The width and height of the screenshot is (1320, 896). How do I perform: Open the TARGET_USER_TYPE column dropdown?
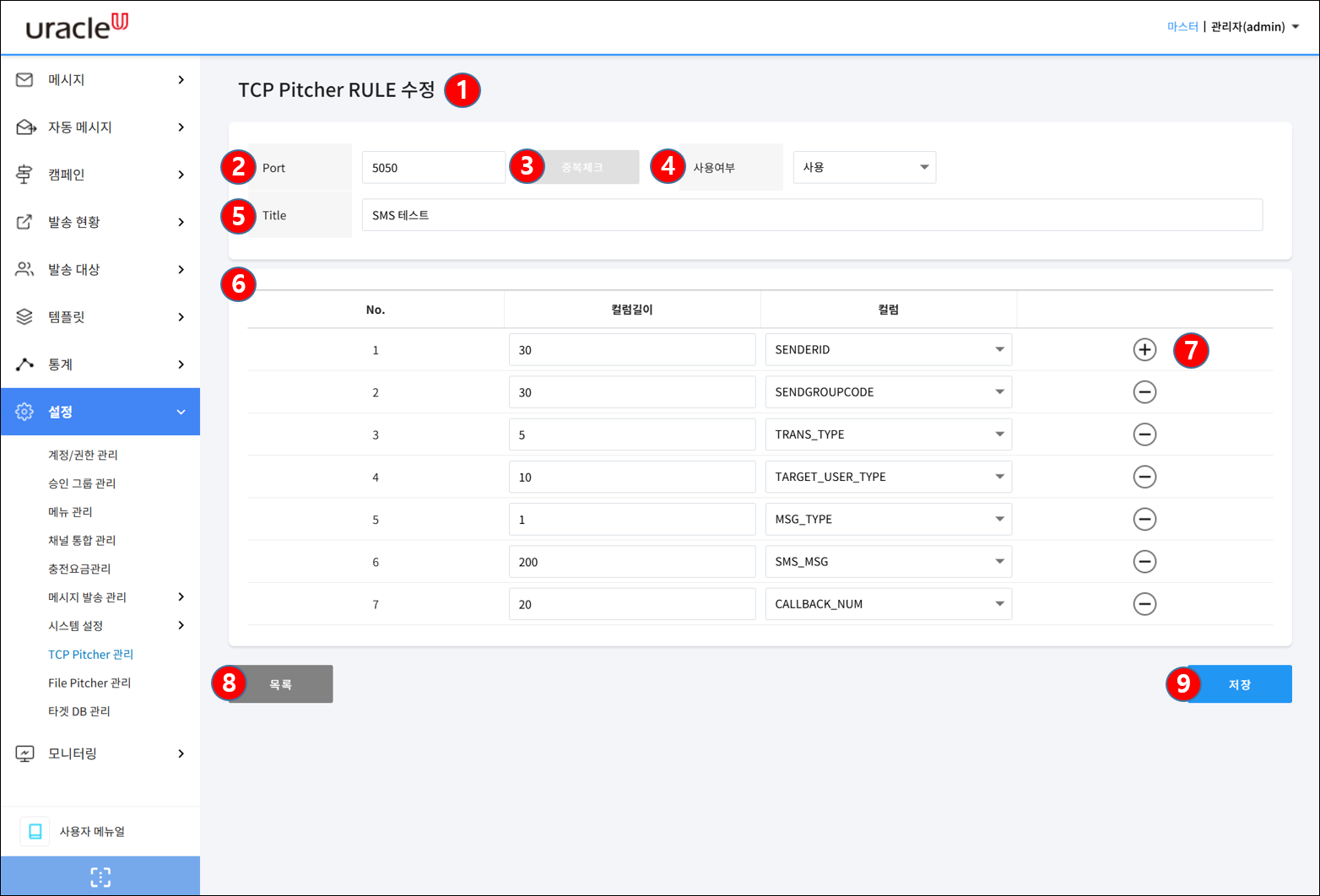tap(888, 477)
